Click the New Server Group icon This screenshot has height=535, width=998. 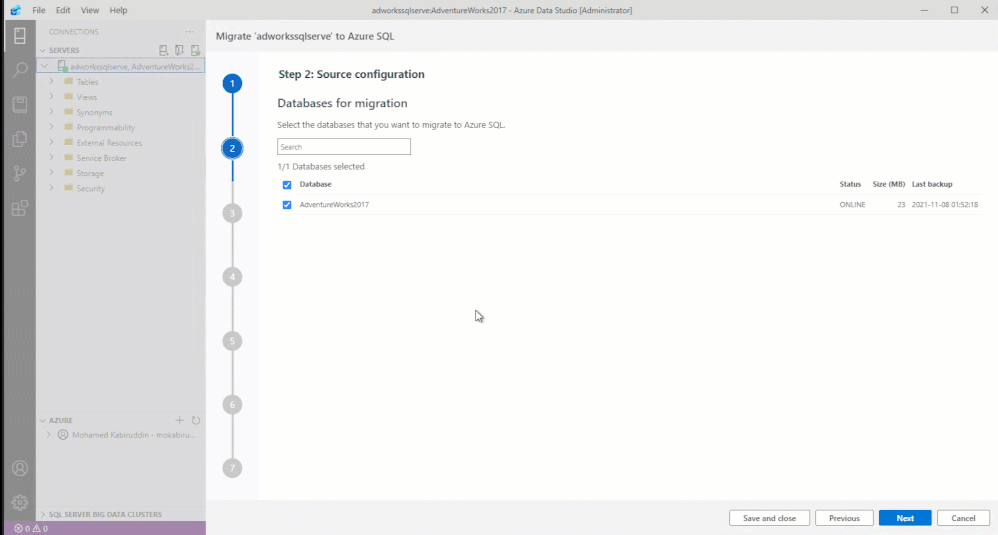tap(179, 50)
